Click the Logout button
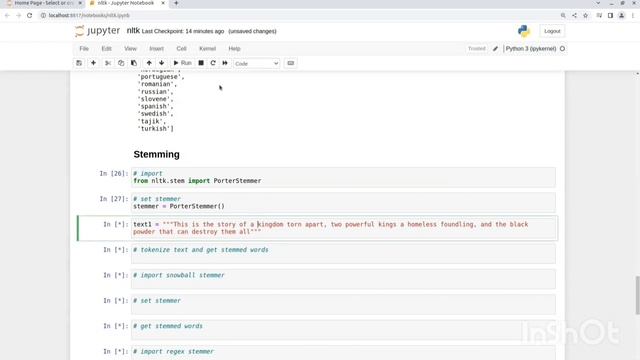 [552, 31]
